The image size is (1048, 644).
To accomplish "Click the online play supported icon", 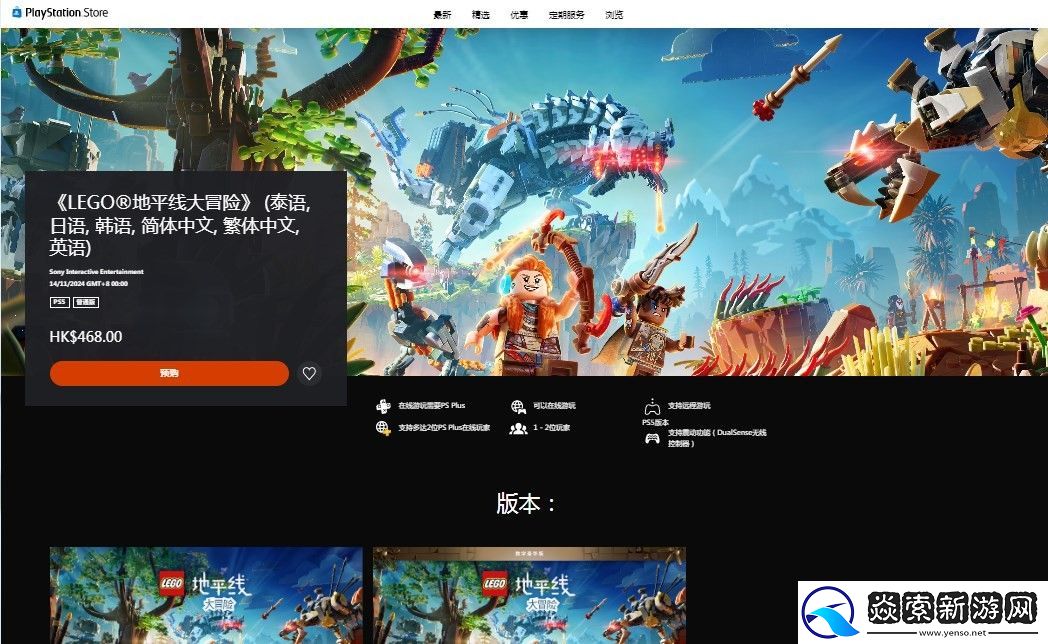I will click(517, 406).
